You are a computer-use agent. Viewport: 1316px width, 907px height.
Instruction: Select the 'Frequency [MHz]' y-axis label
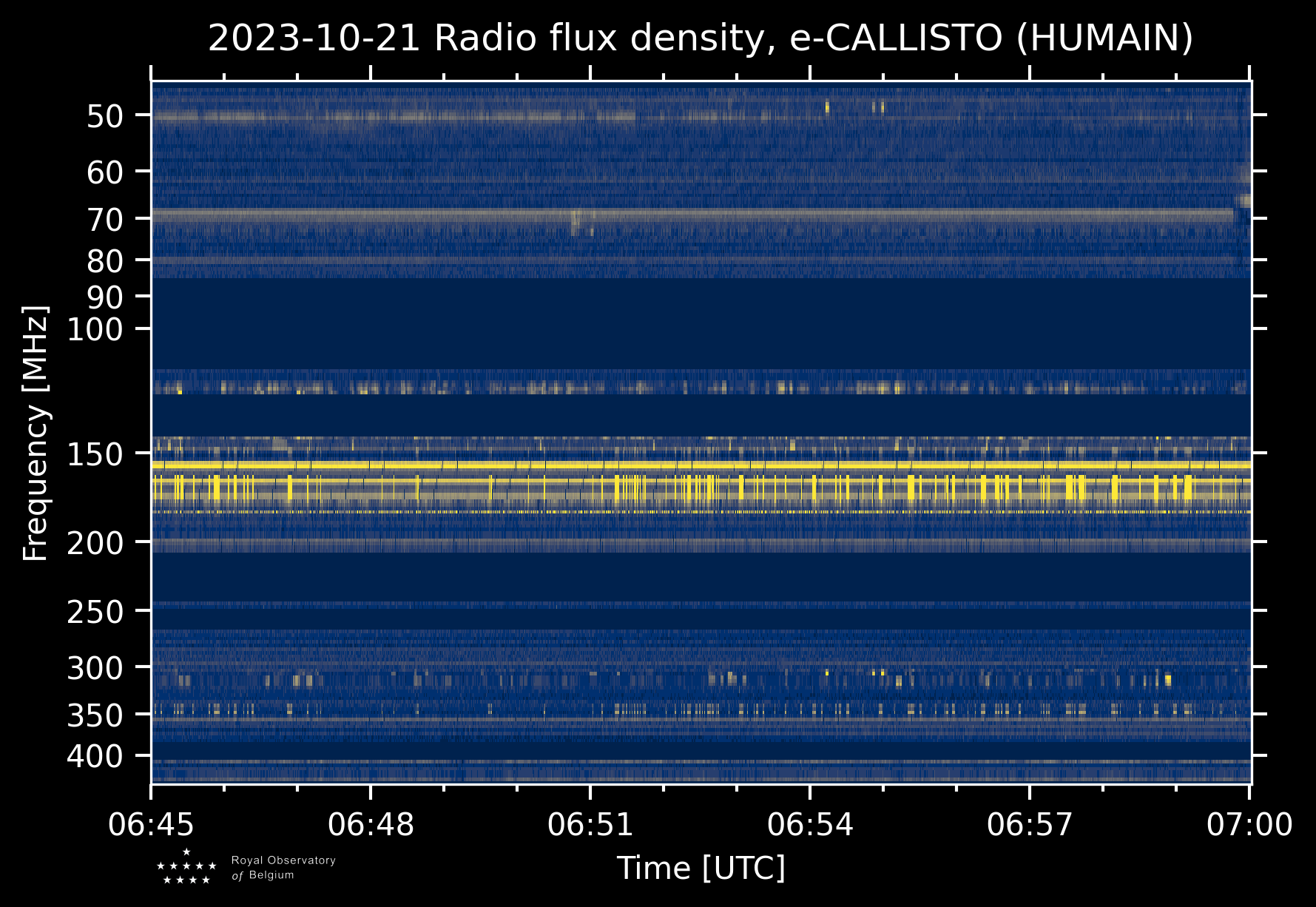click(x=36, y=433)
